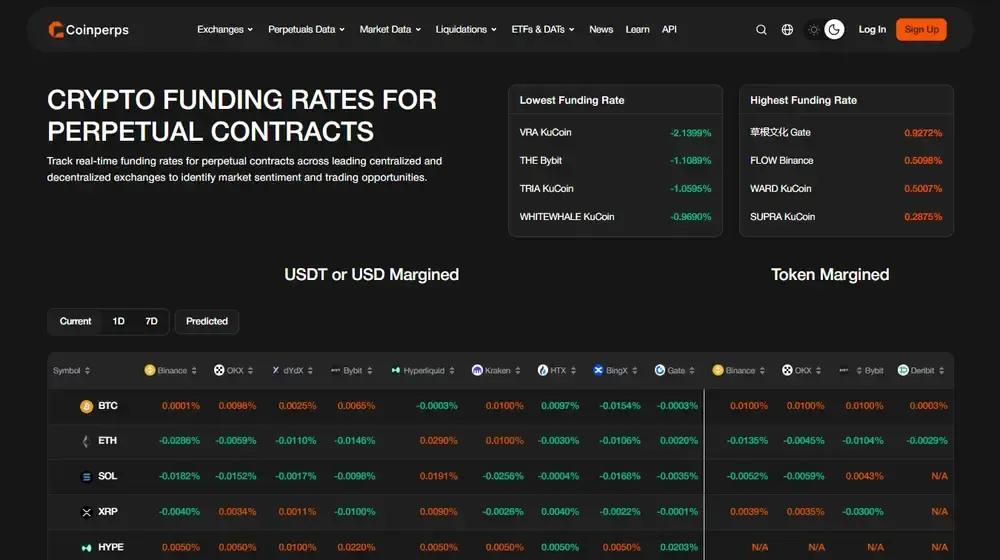The height and width of the screenshot is (560, 1000).
Task: Click BTC BingX rate -0.0154%
Action: tap(620, 406)
